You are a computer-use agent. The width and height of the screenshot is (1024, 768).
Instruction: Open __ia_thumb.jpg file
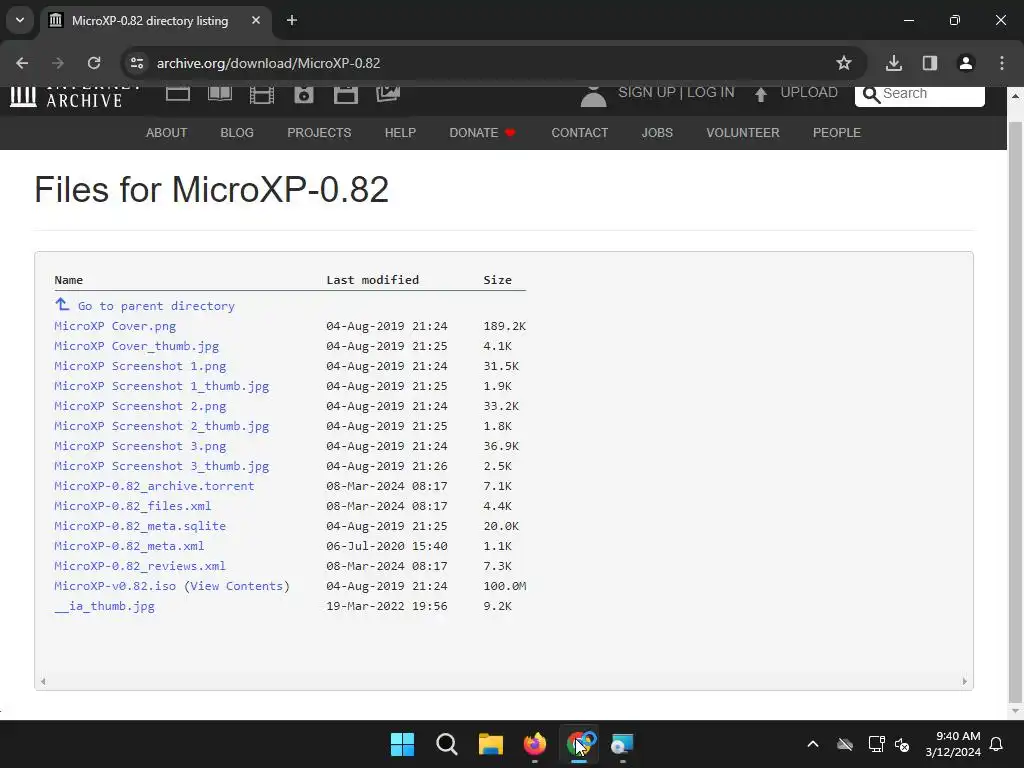104,606
